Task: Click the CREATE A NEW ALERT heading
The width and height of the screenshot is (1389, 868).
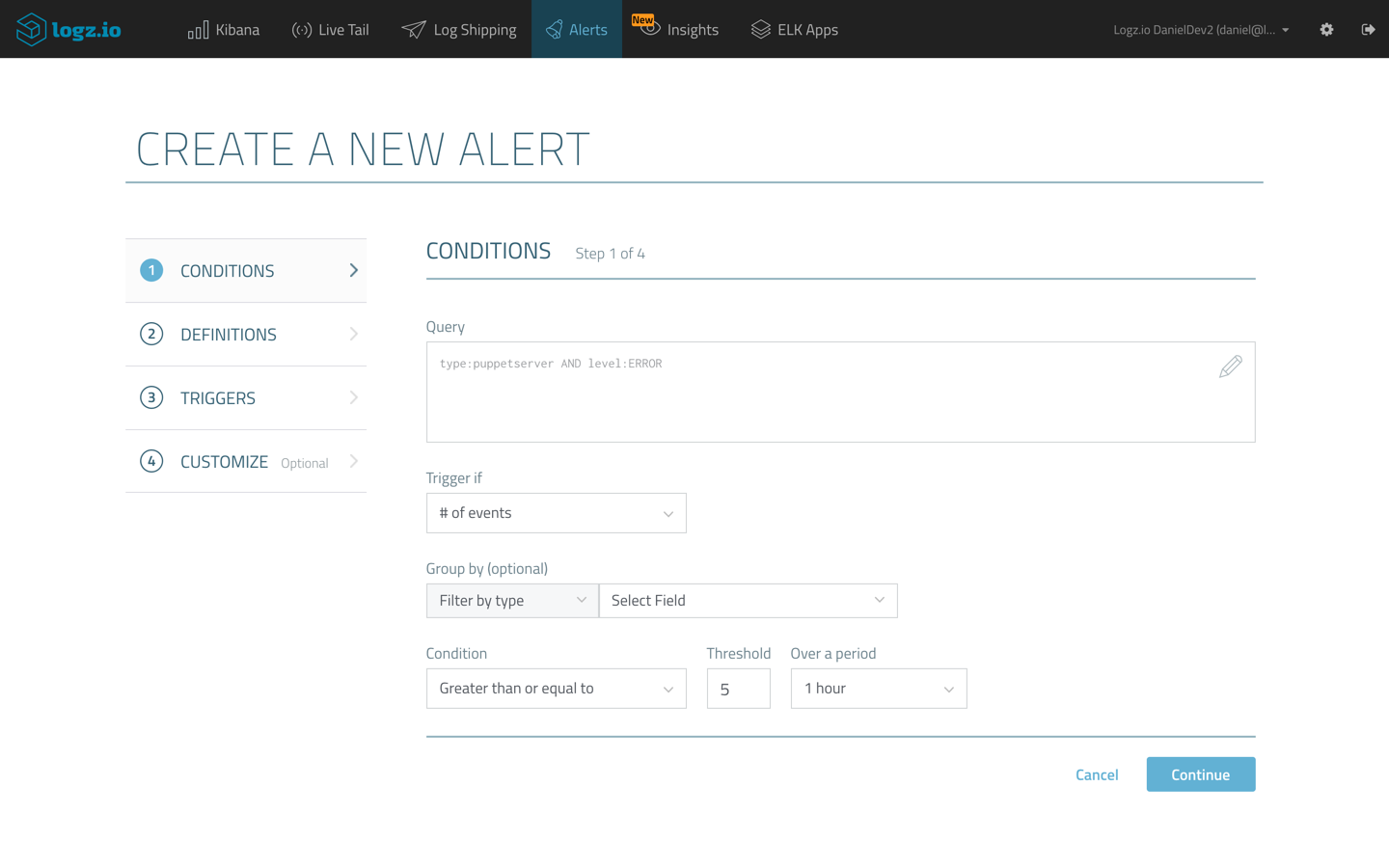Action: (363, 149)
